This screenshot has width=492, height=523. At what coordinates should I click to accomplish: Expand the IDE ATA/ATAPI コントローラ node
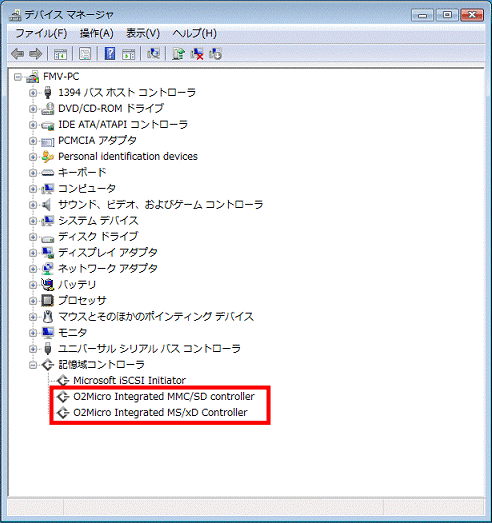[x=33, y=125]
